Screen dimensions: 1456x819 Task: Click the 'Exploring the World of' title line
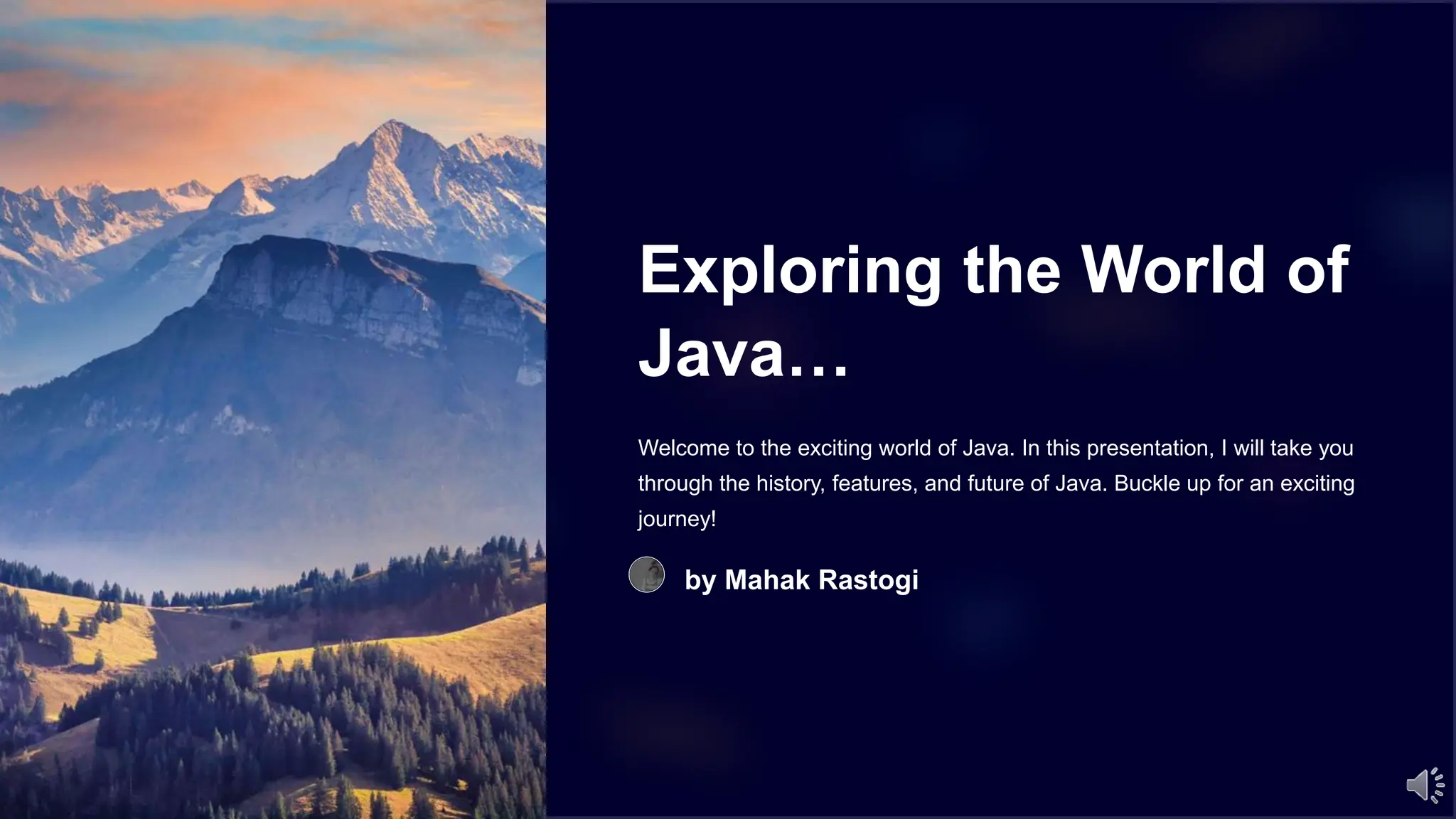[x=993, y=270]
